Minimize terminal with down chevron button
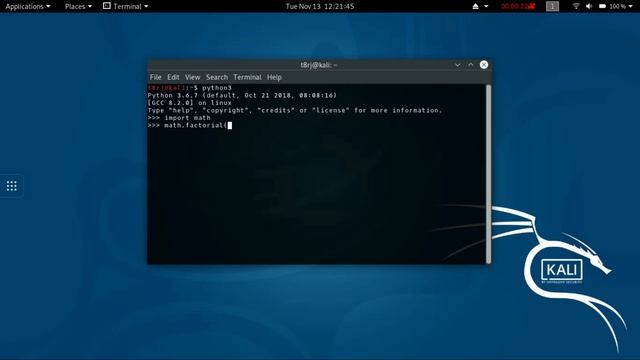The height and width of the screenshot is (360, 640). 458,65
